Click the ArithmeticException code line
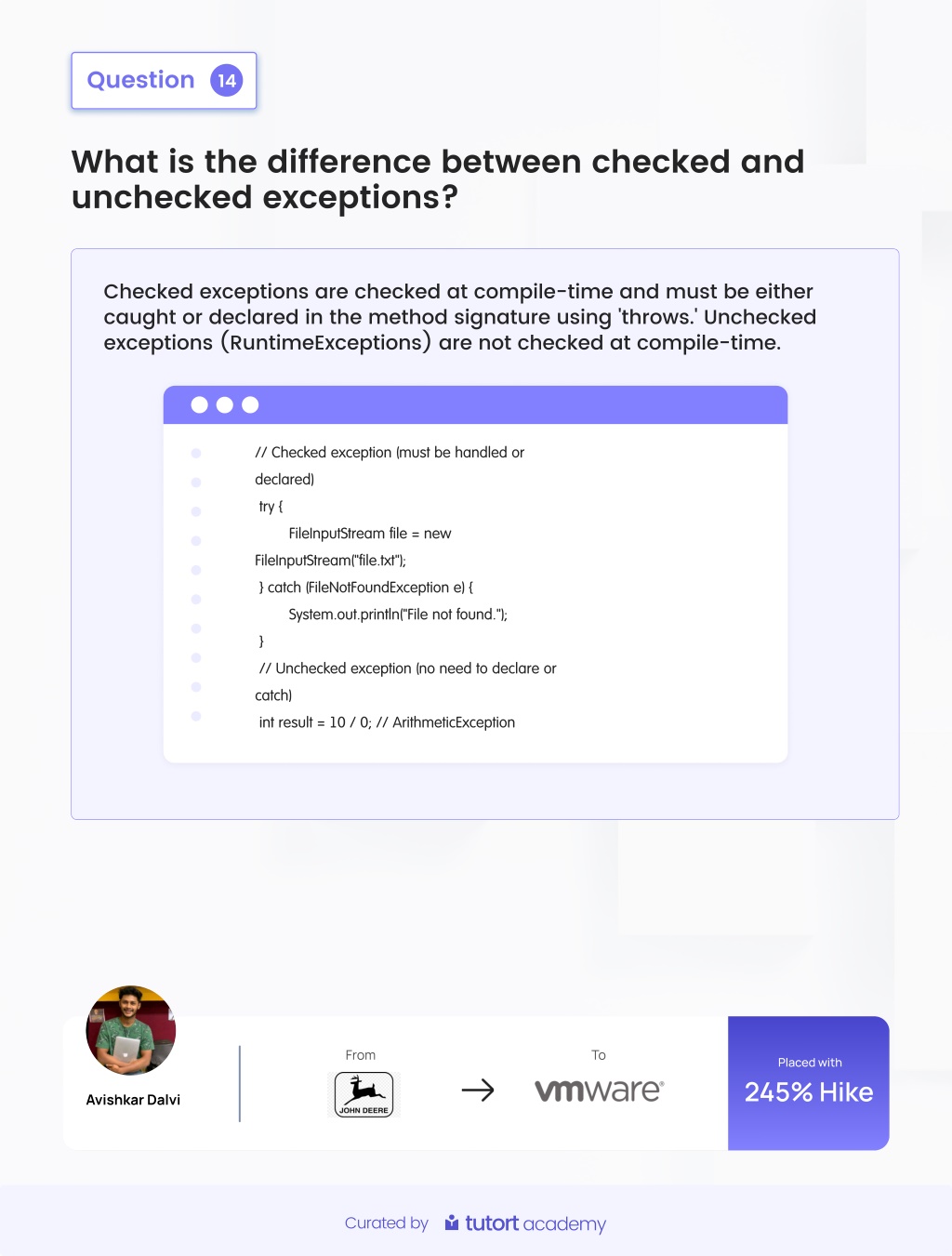The width and height of the screenshot is (952, 1256). 387,722
